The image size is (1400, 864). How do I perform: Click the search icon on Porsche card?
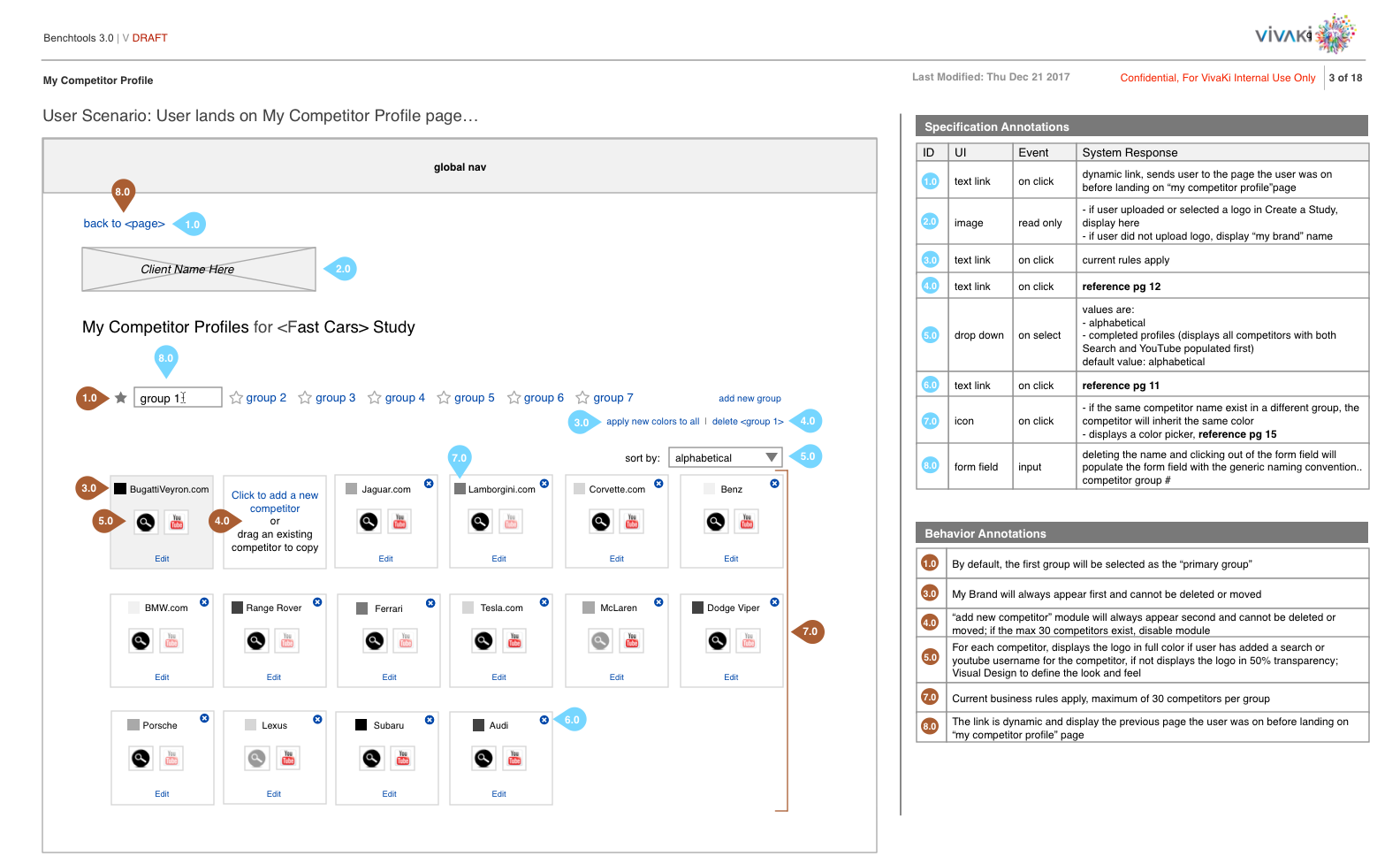(141, 758)
